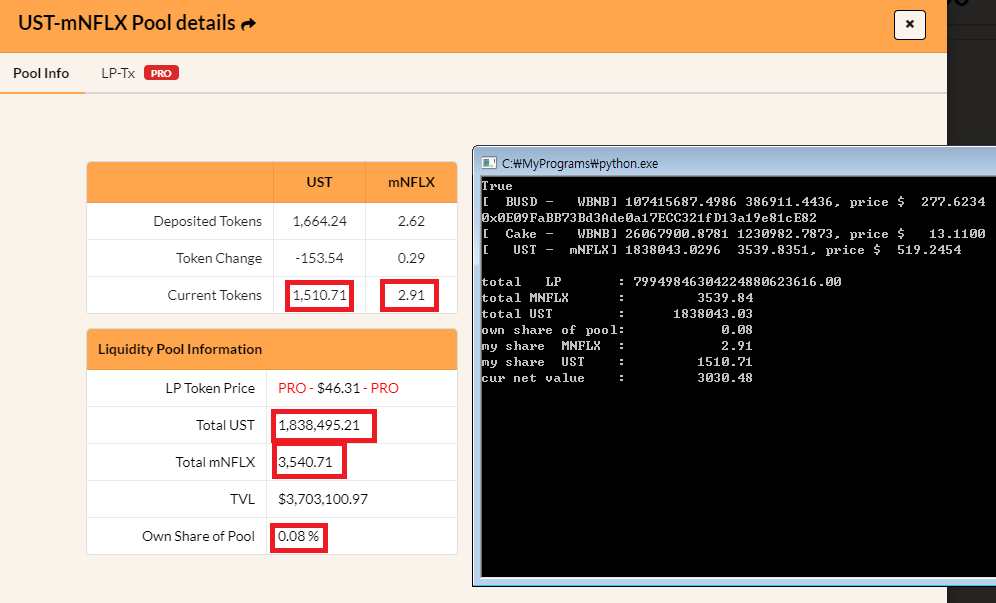The width and height of the screenshot is (996, 603).
Task: Click the BUSD - WBNB price line in console
Action: [733, 201]
